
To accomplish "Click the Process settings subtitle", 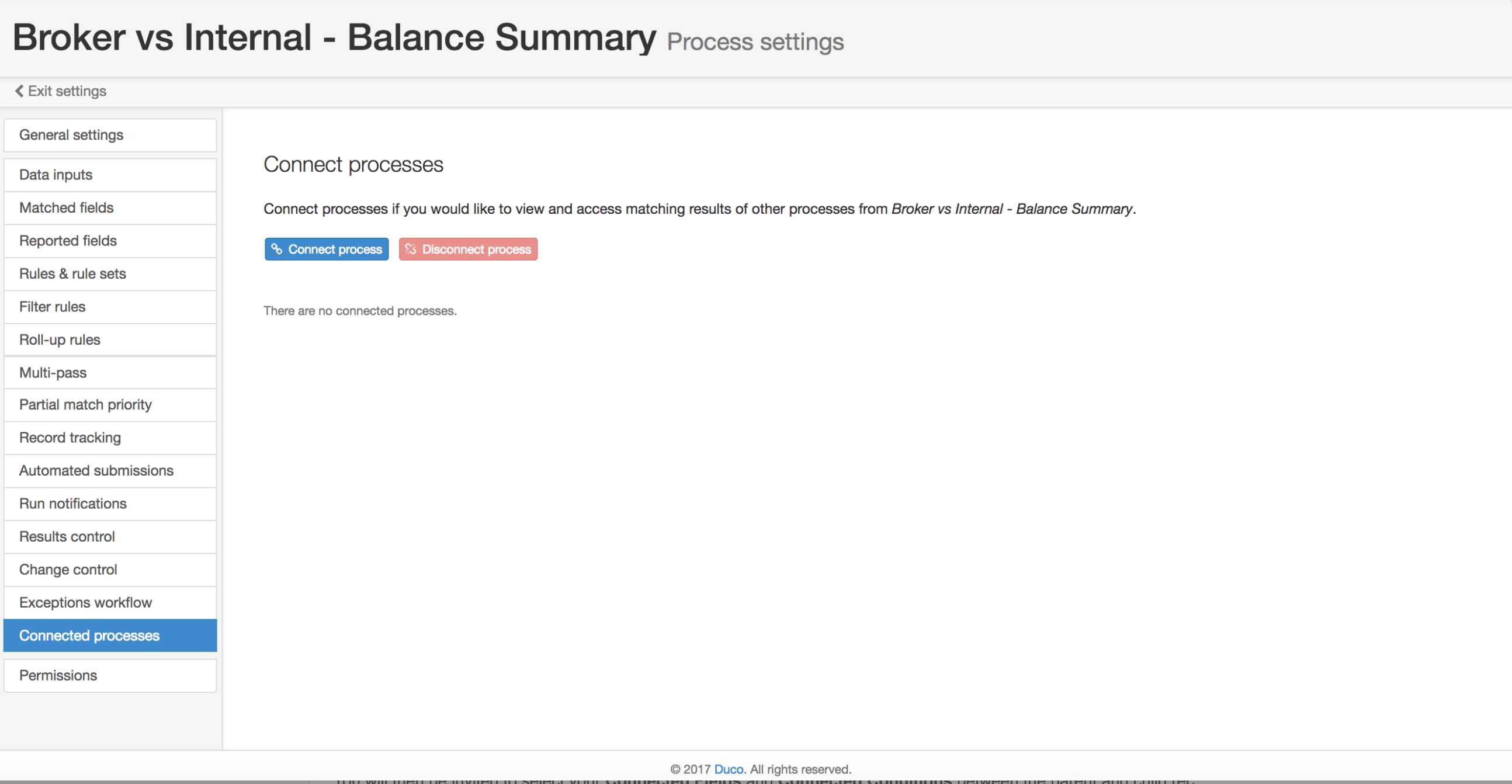I will (x=755, y=42).
